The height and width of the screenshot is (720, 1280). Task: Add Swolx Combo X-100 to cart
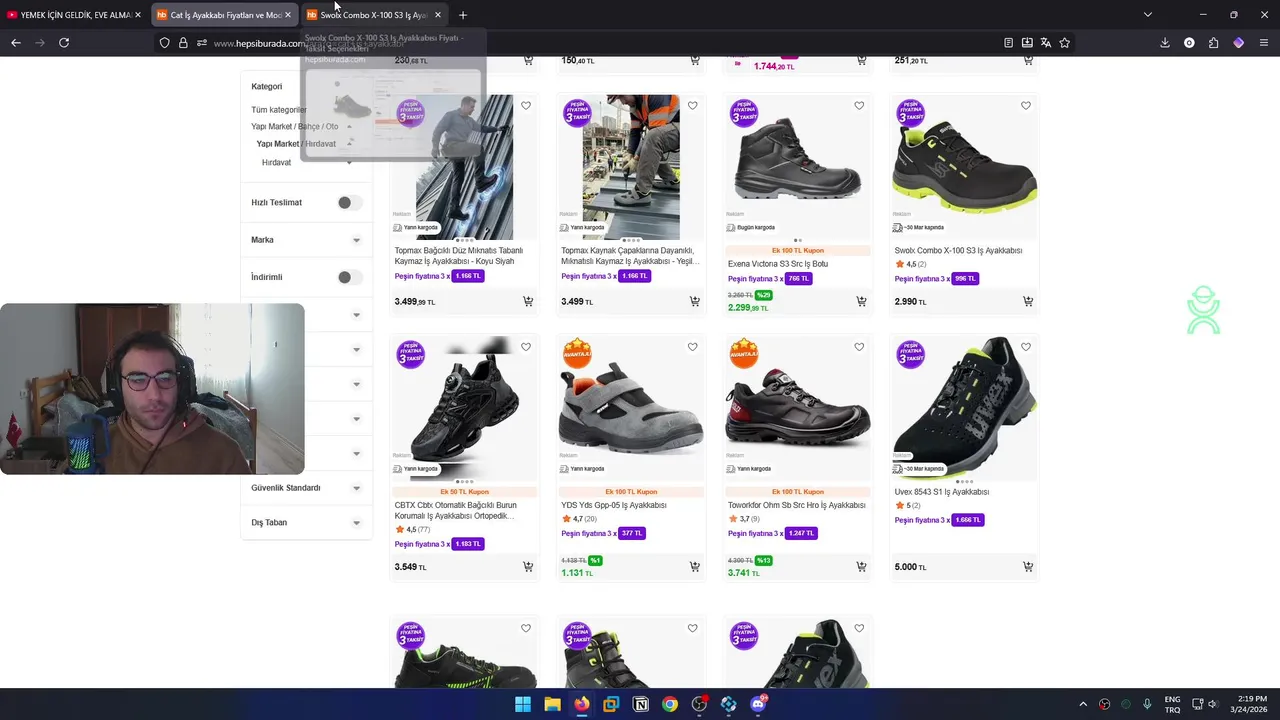point(1028,301)
